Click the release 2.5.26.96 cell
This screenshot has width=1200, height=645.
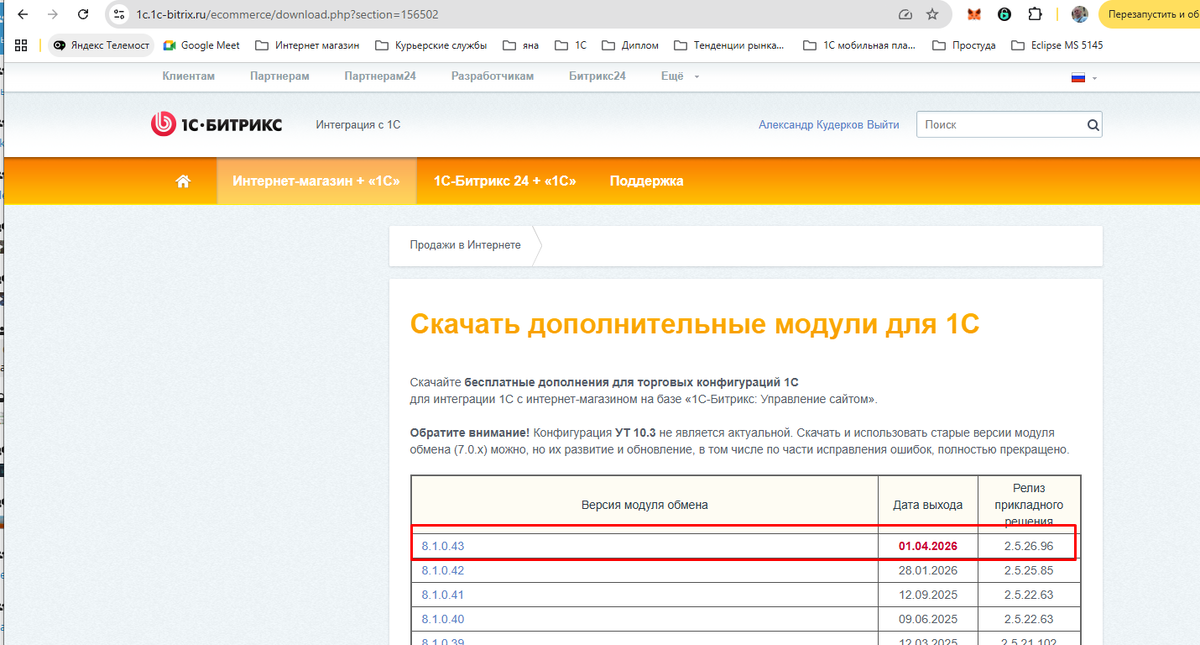1029,546
